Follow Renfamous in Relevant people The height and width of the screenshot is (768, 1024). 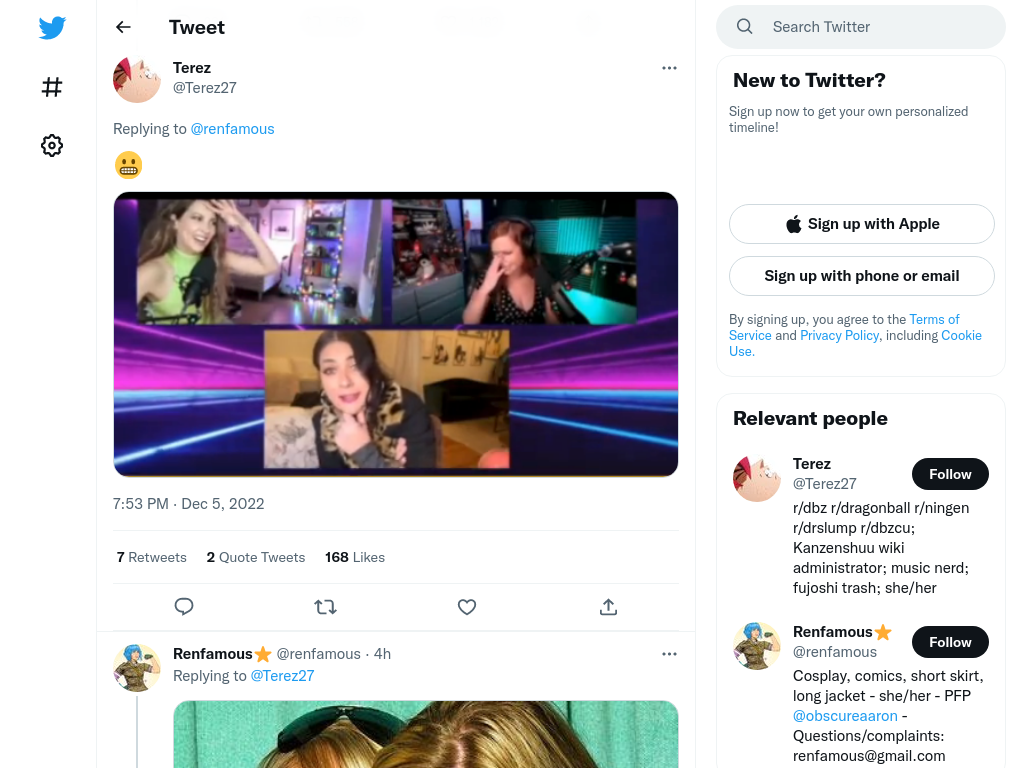(950, 642)
